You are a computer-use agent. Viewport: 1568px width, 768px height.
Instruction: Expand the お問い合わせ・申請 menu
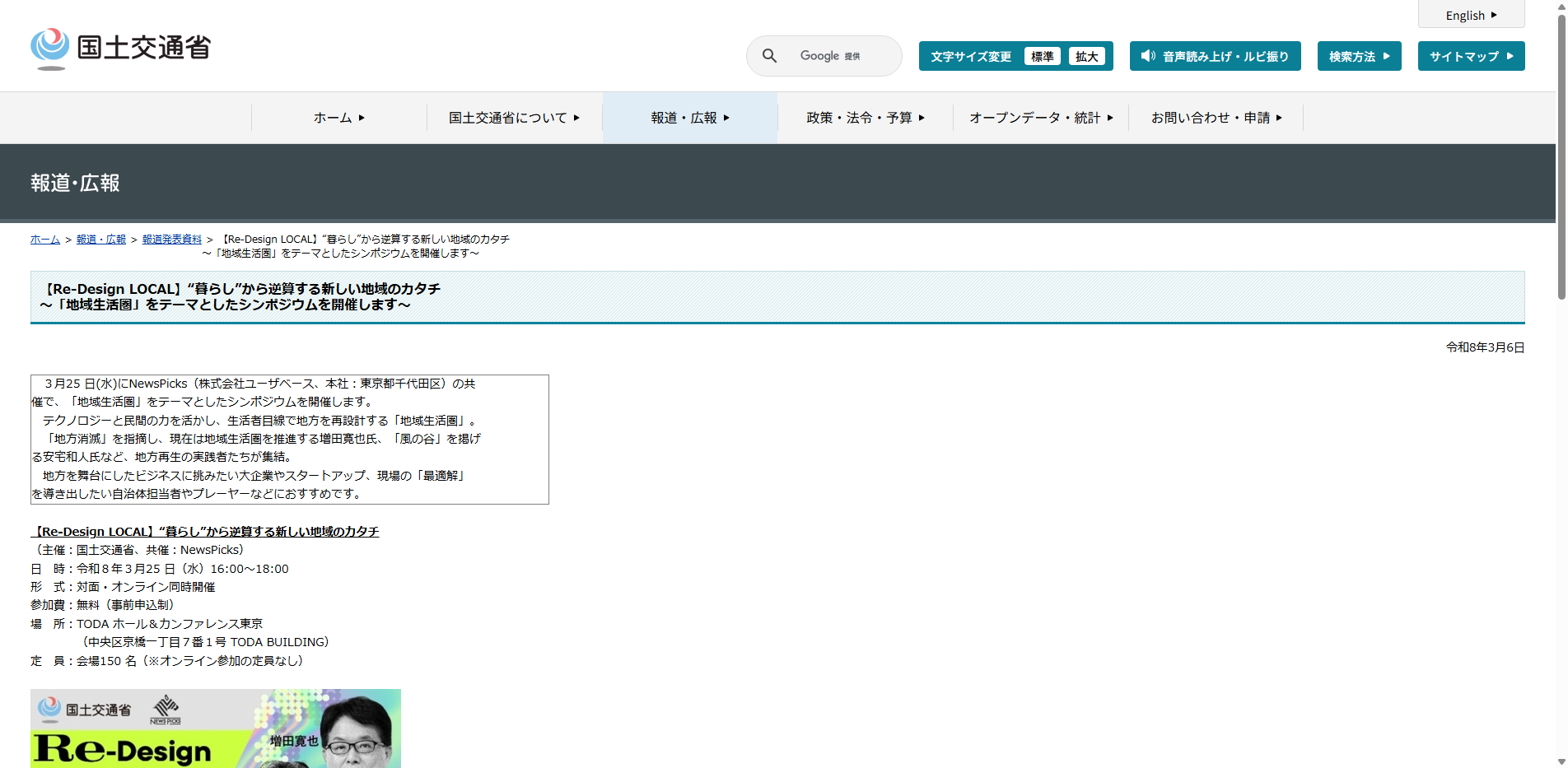1214,117
